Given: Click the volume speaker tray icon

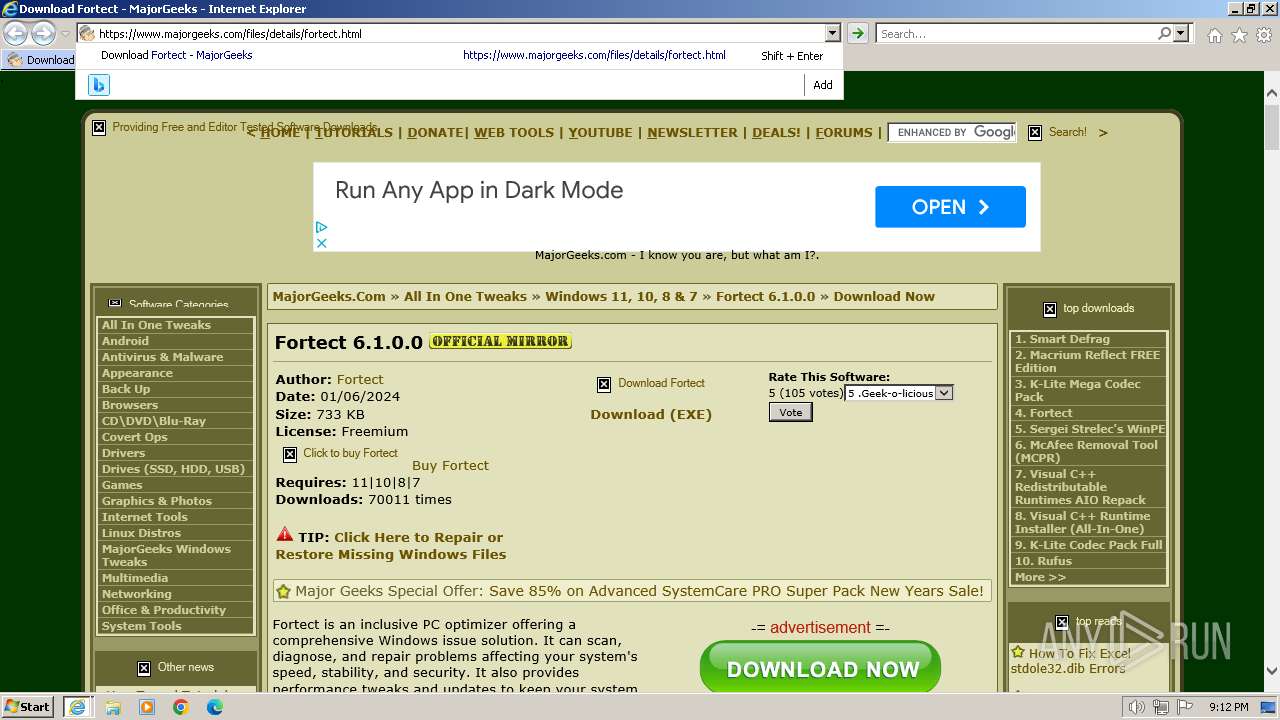Looking at the screenshot, I should (1138, 707).
